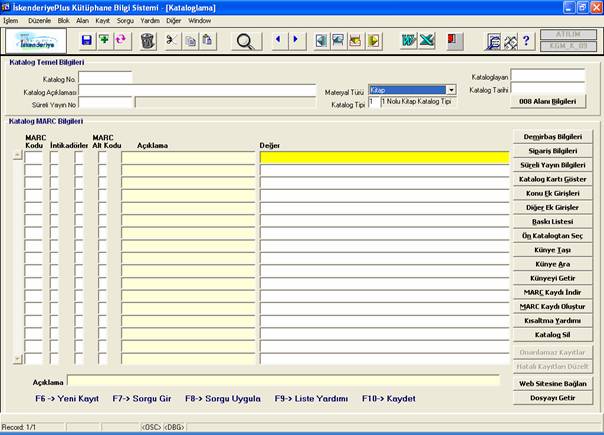Viewport: 604px width, 435px height.
Task: Click the Baskı Listesi button
Action: click(x=553, y=222)
